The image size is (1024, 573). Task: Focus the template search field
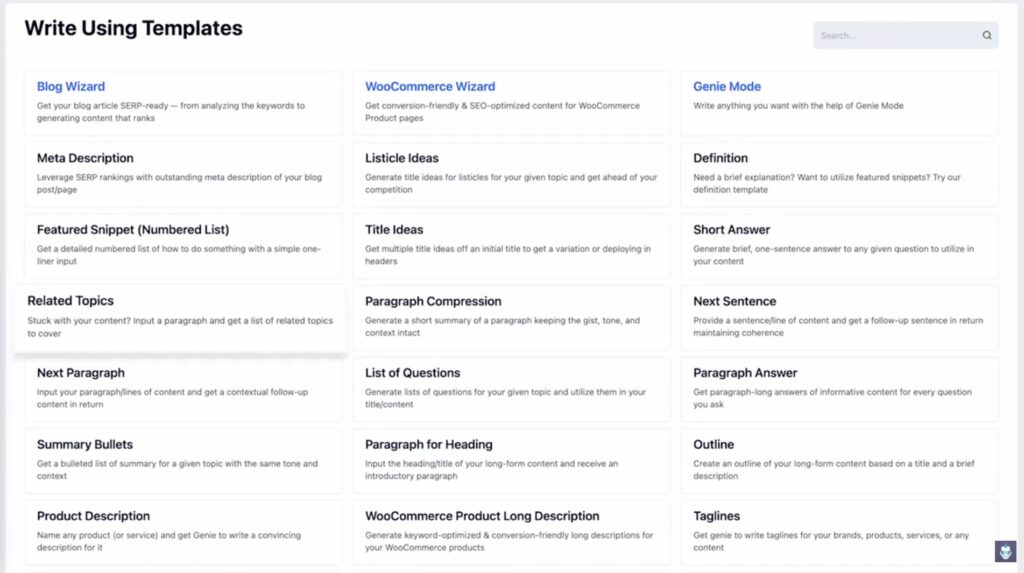pos(905,35)
